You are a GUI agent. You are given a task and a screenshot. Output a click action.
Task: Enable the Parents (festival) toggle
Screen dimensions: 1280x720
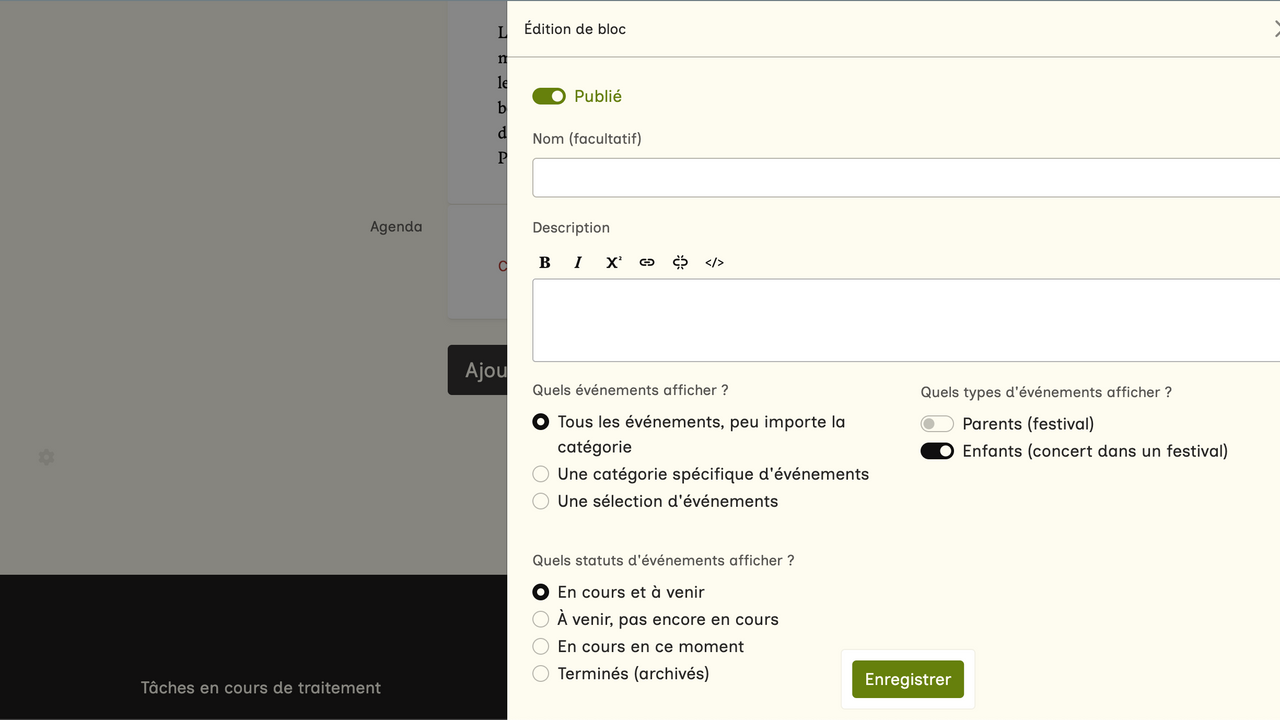[x=937, y=424]
